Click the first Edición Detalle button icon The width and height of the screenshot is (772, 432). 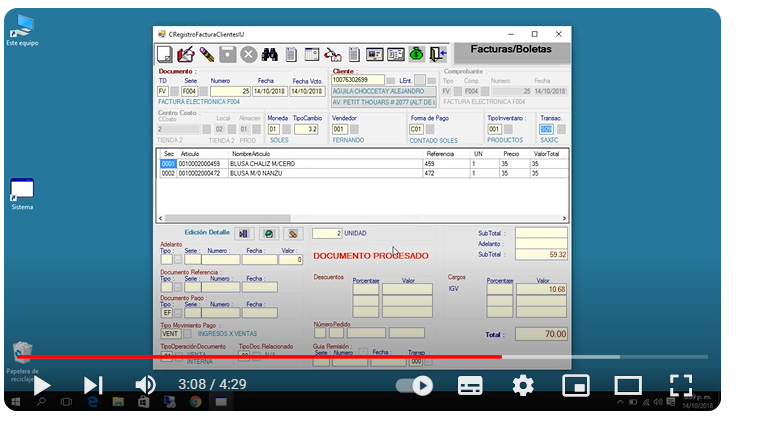(x=244, y=233)
